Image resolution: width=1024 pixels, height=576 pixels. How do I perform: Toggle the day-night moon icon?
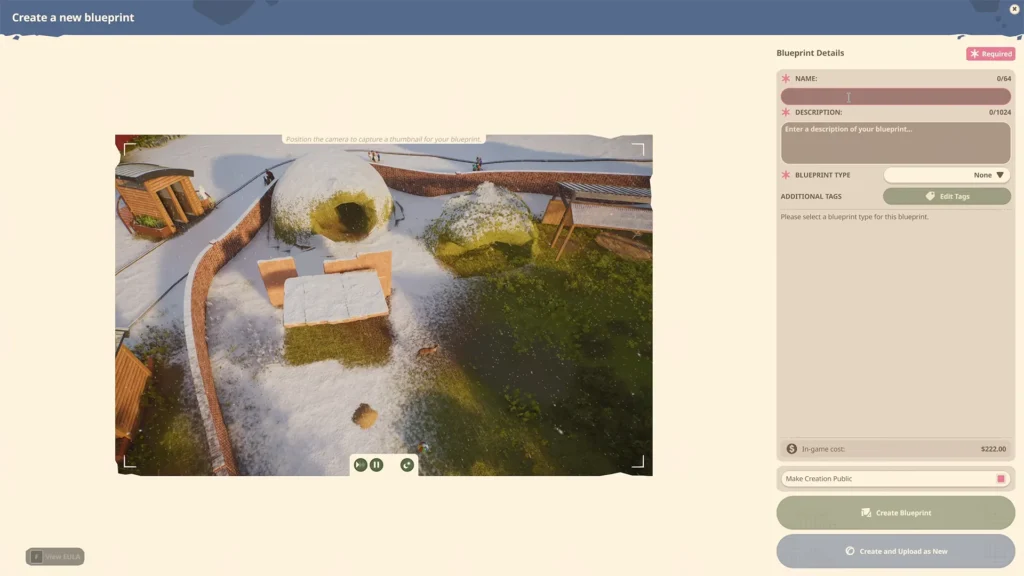407,465
